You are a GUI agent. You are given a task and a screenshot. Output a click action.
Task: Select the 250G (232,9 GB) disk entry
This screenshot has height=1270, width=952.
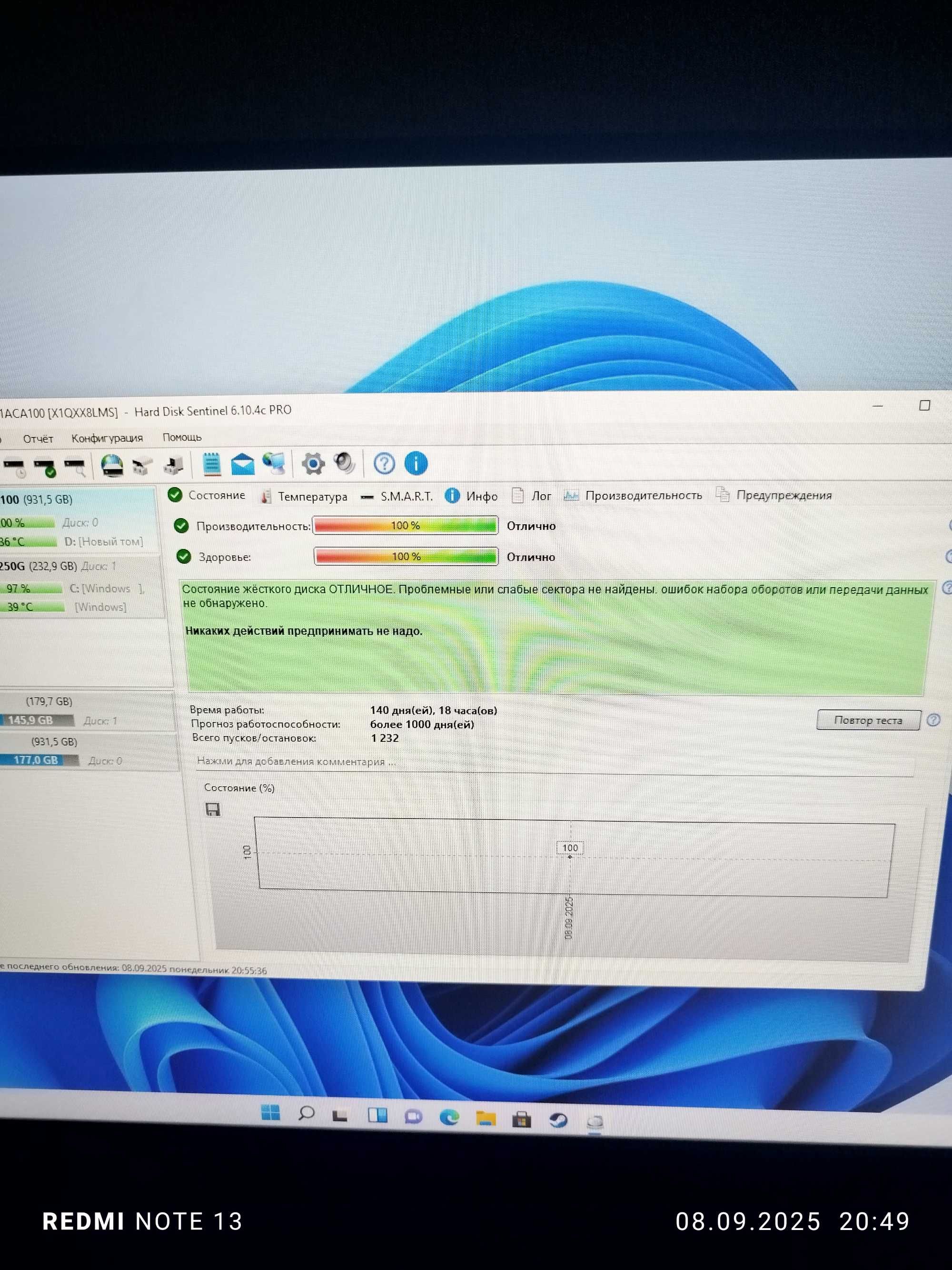pyautogui.click(x=81, y=587)
